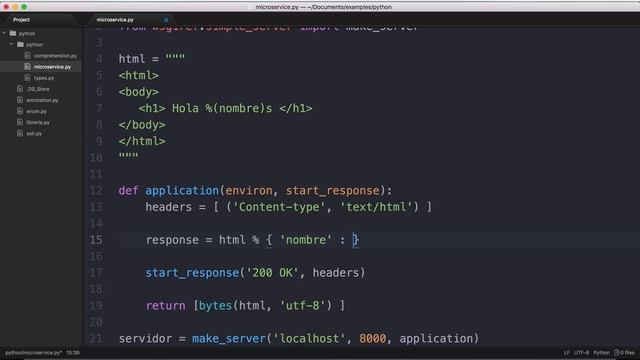This screenshot has width=640, height=360.
Task: Click the green fullscreen window button
Action: (24, 7)
